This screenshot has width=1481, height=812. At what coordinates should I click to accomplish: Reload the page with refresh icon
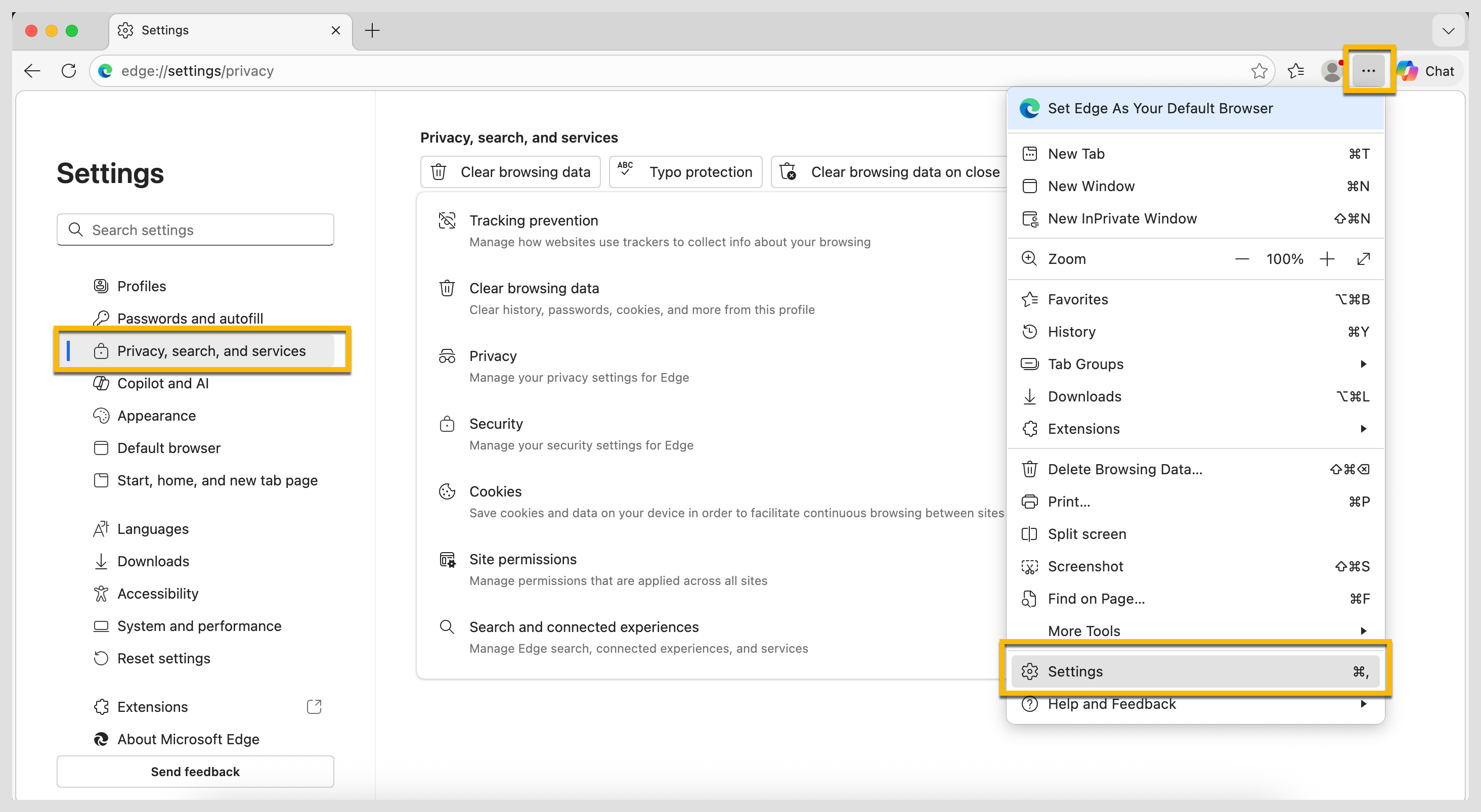(x=69, y=71)
